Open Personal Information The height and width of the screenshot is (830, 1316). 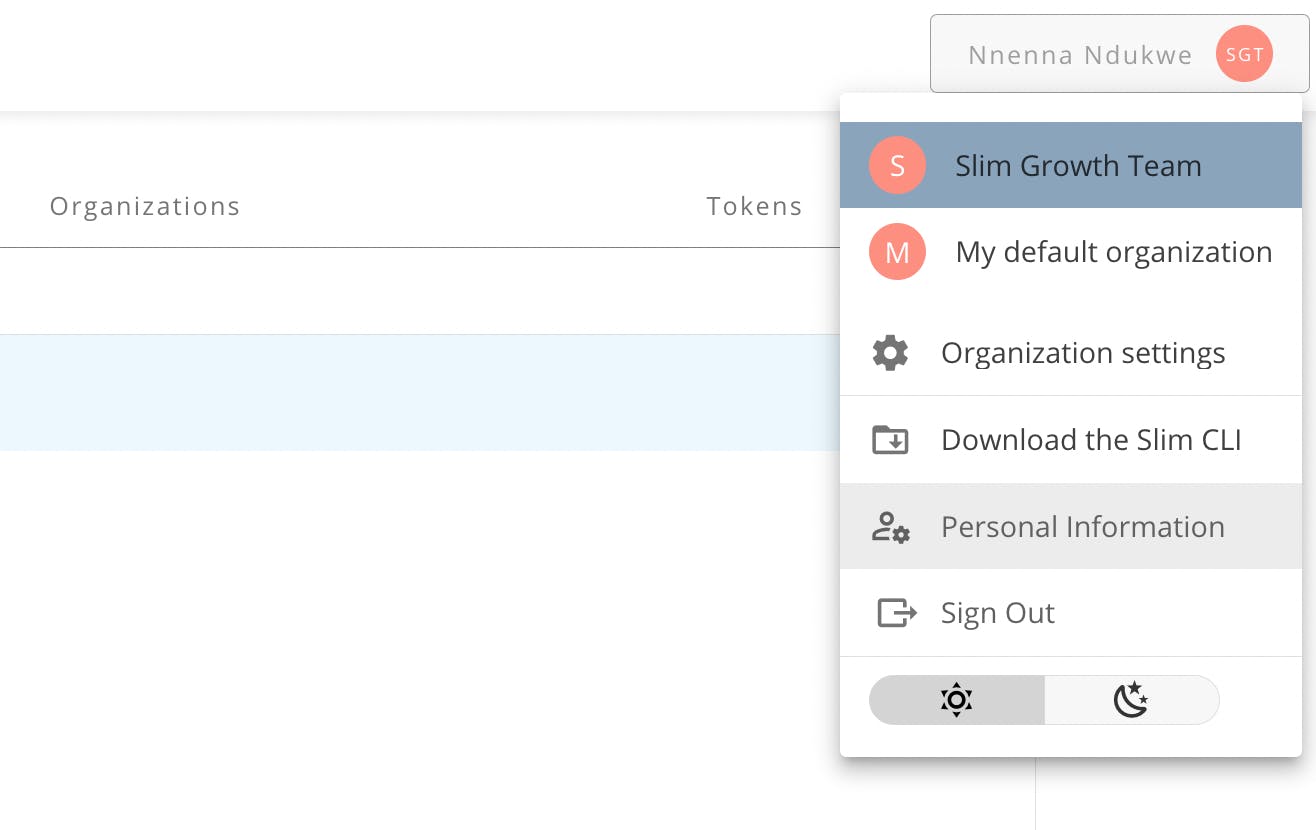click(1082, 527)
